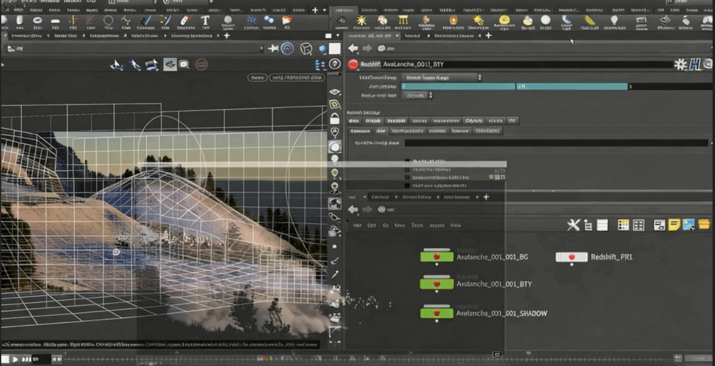
Task: Click the pin icon on viewport path bar
Action: click(x=273, y=48)
